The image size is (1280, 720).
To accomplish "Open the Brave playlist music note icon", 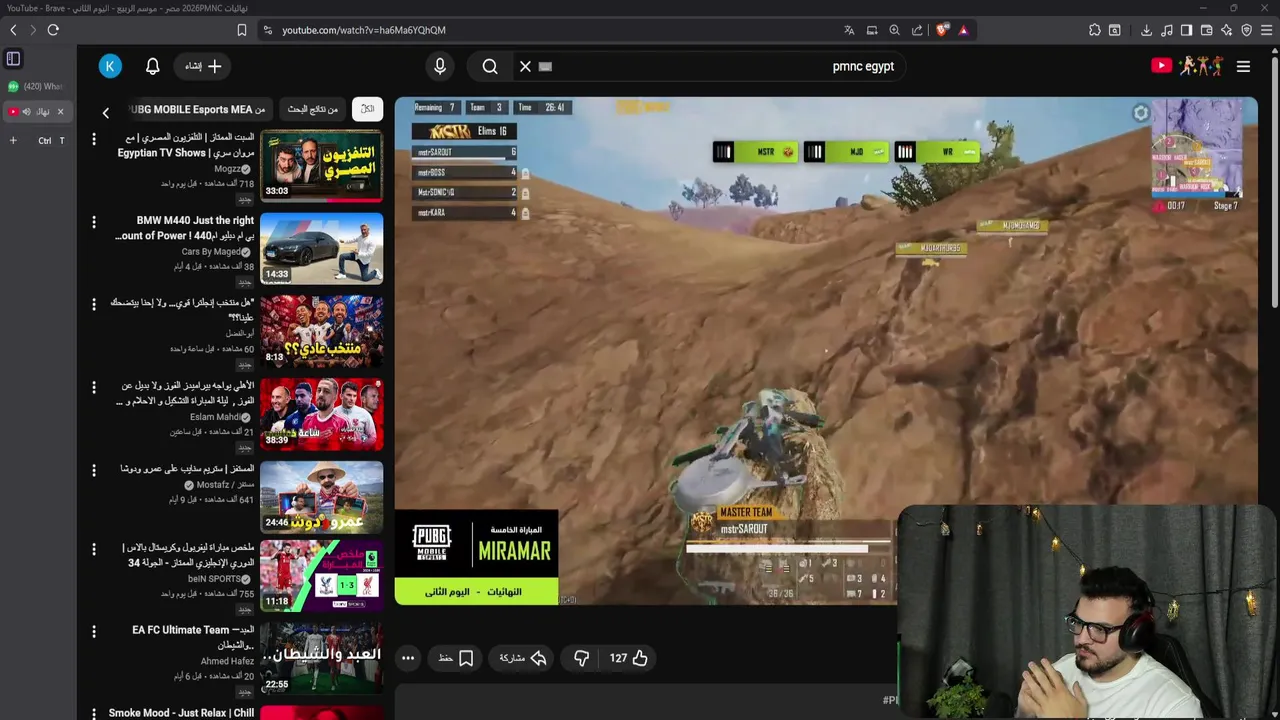I will click(1166, 30).
